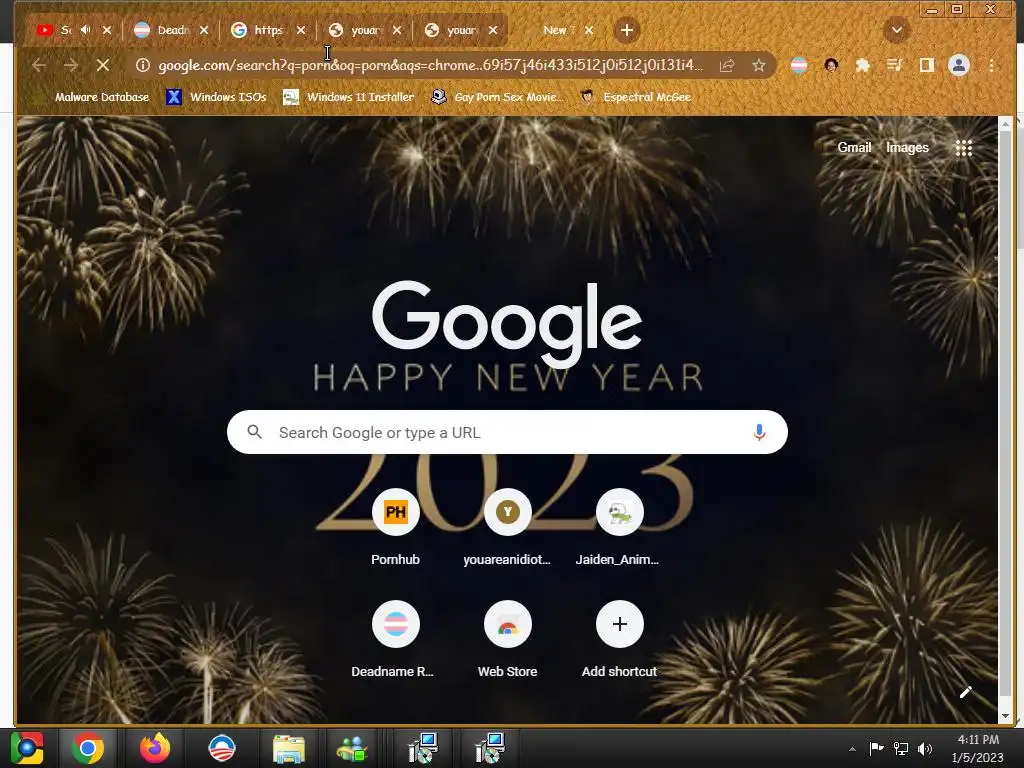This screenshot has height=768, width=1024.
Task: Toggle the Chrome side panel
Action: 927,65
